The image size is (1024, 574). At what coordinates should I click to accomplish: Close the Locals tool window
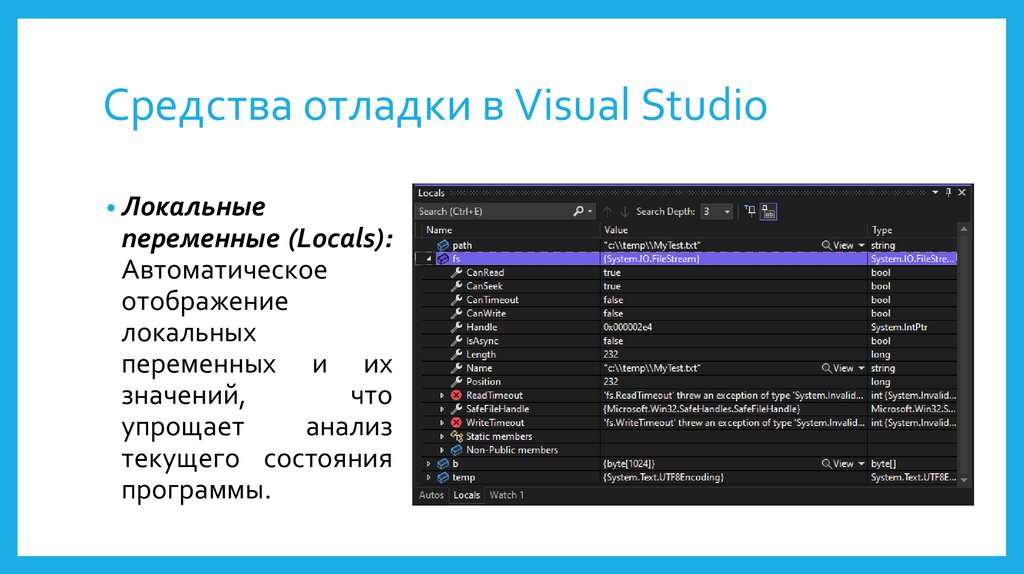point(962,193)
